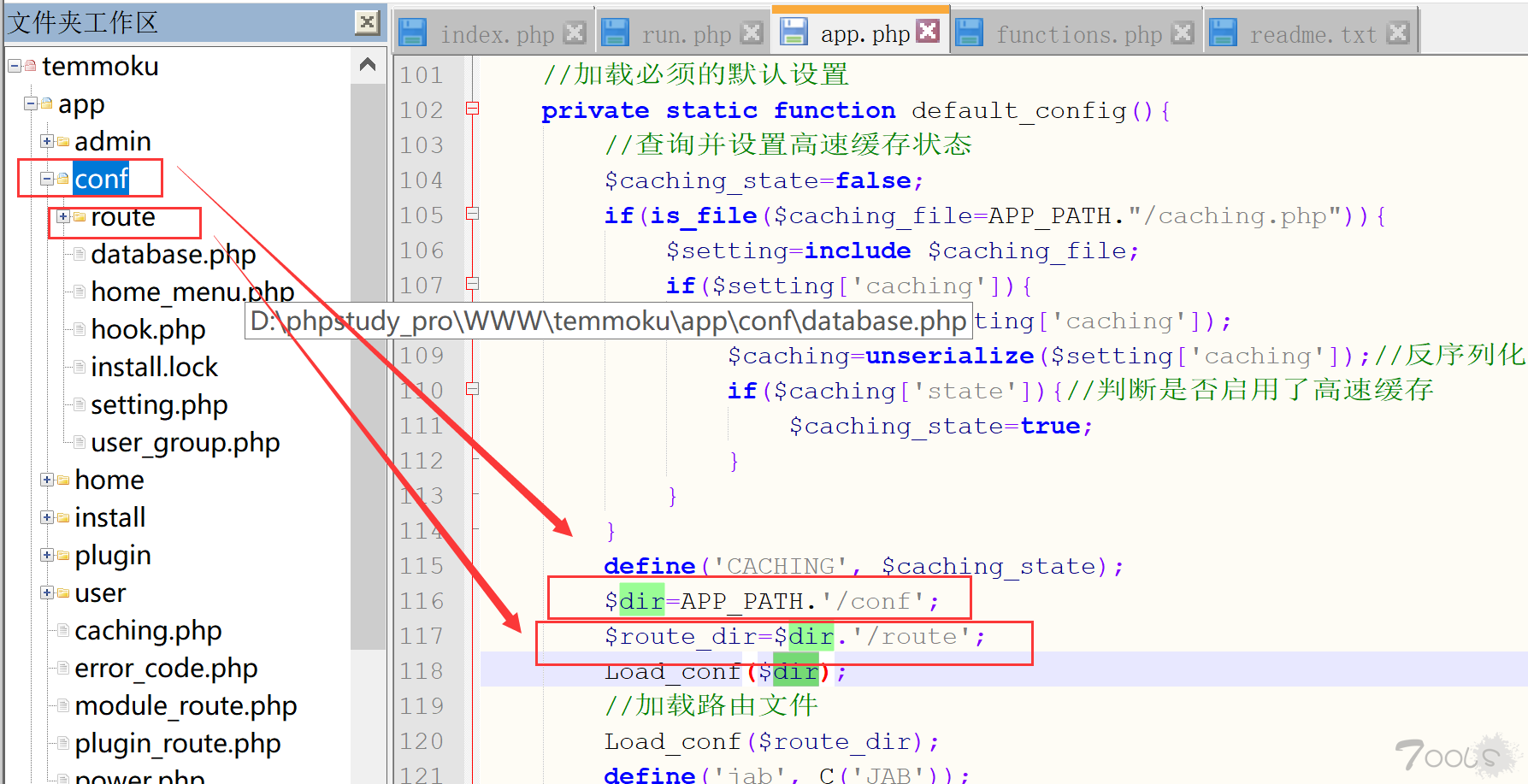Open module_route.php from the tree
The width and height of the screenshot is (1528, 784).
(x=186, y=705)
